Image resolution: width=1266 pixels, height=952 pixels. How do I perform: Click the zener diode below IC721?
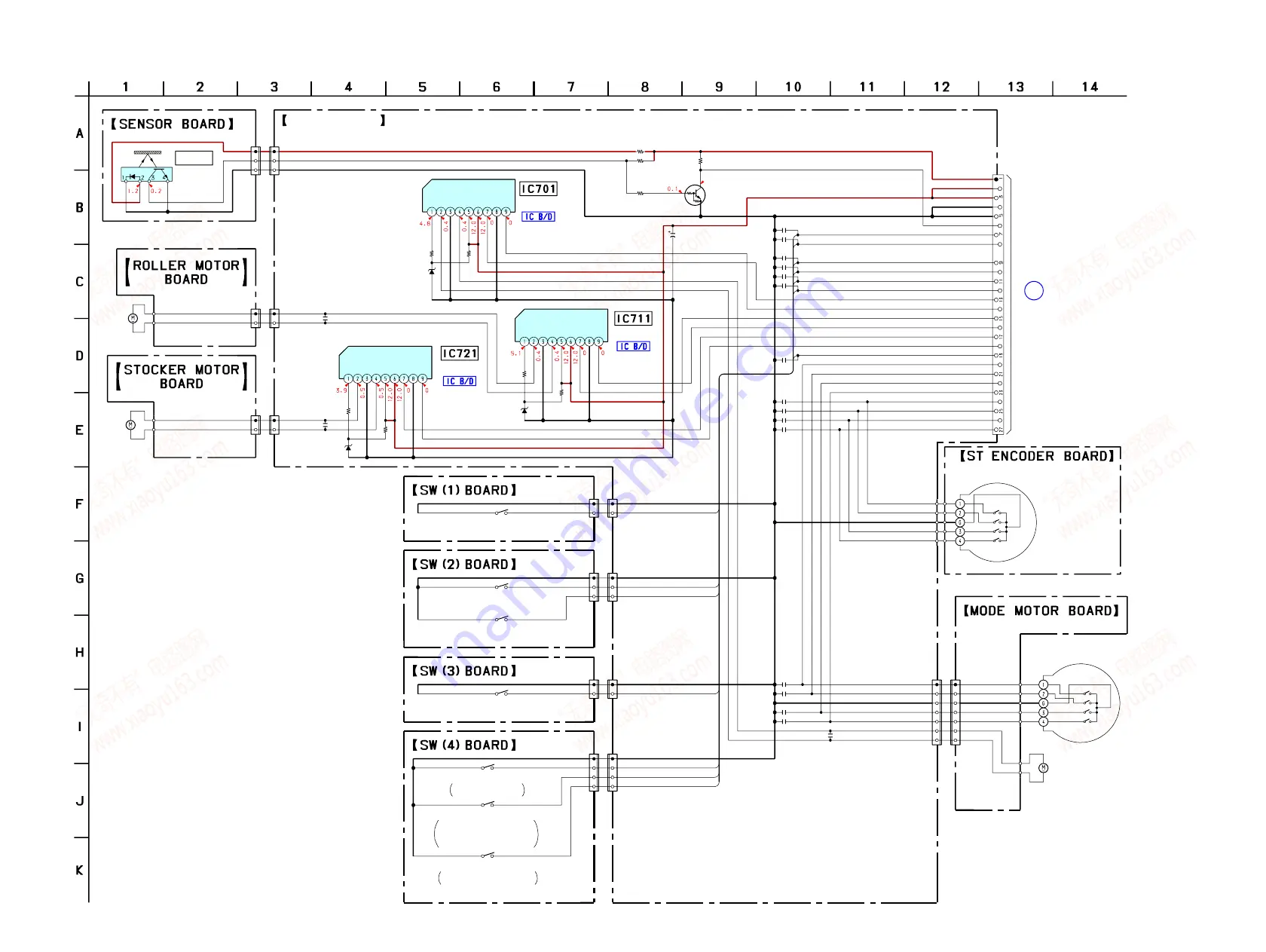coord(348,448)
